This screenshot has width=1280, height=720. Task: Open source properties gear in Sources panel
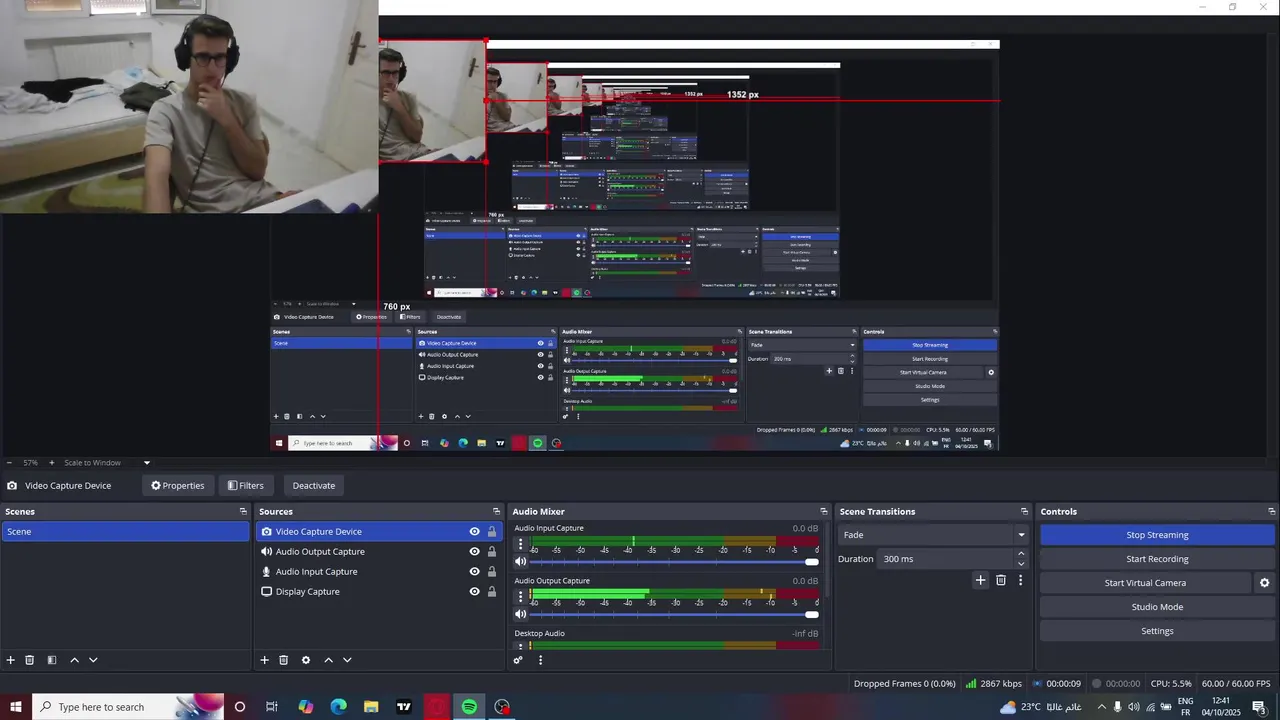pos(306,660)
